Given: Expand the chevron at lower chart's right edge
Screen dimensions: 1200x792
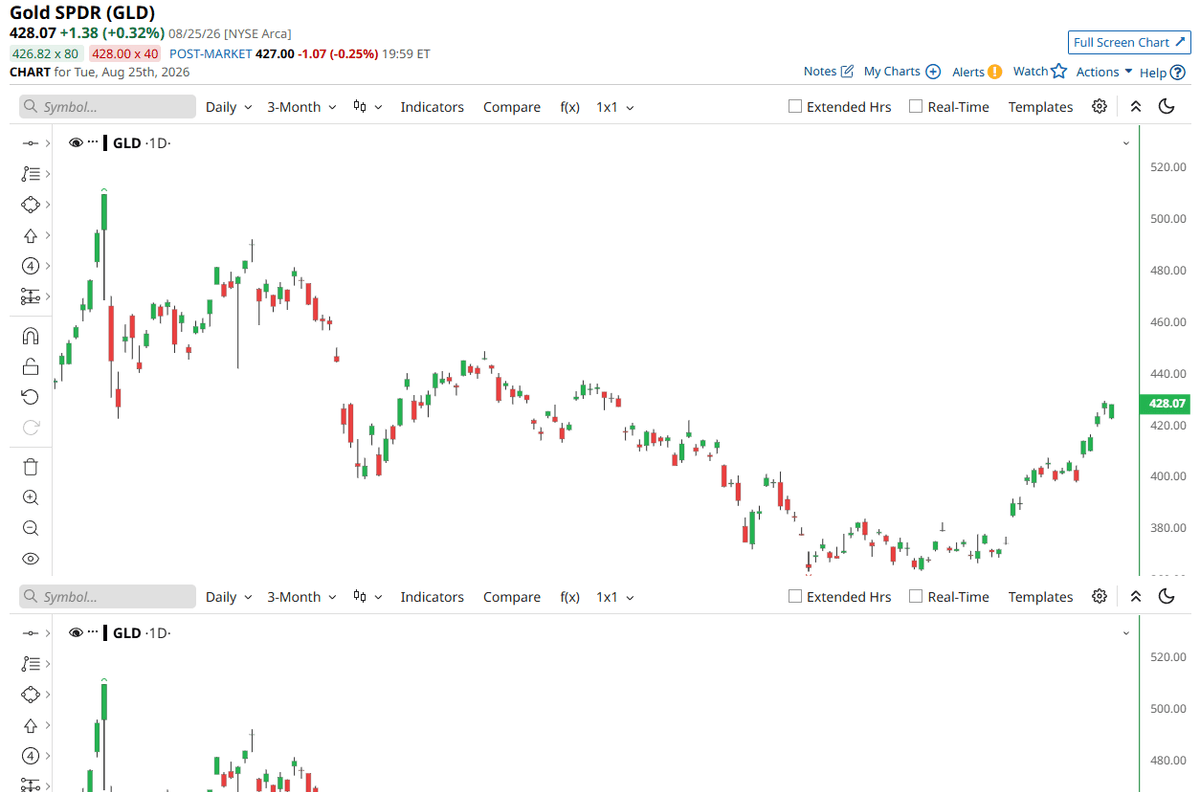Looking at the screenshot, I should tap(1127, 634).
